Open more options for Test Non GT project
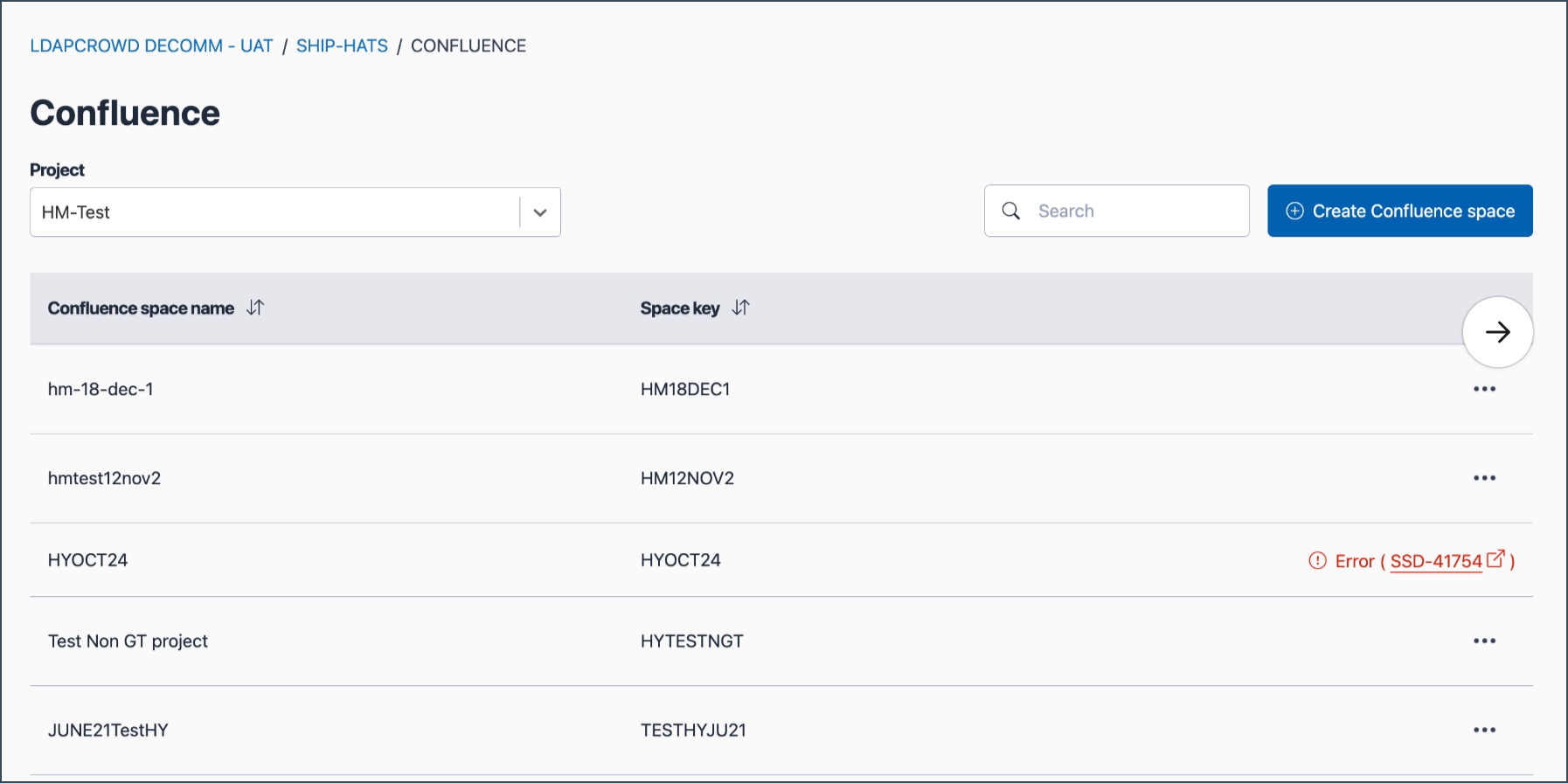Image resolution: width=1568 pixels, height=783 pixels. click(x=1484, y=641)
